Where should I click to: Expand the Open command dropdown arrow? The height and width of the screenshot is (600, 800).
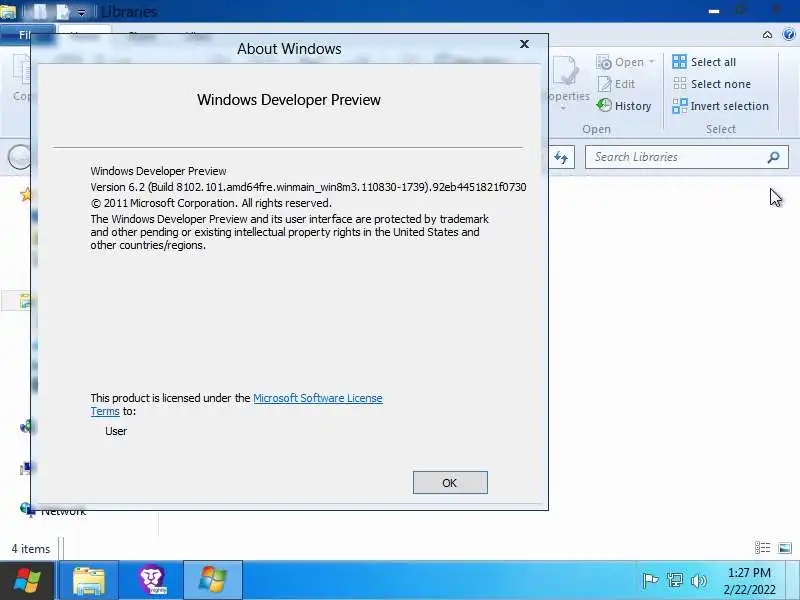click(x=652, y=62)
